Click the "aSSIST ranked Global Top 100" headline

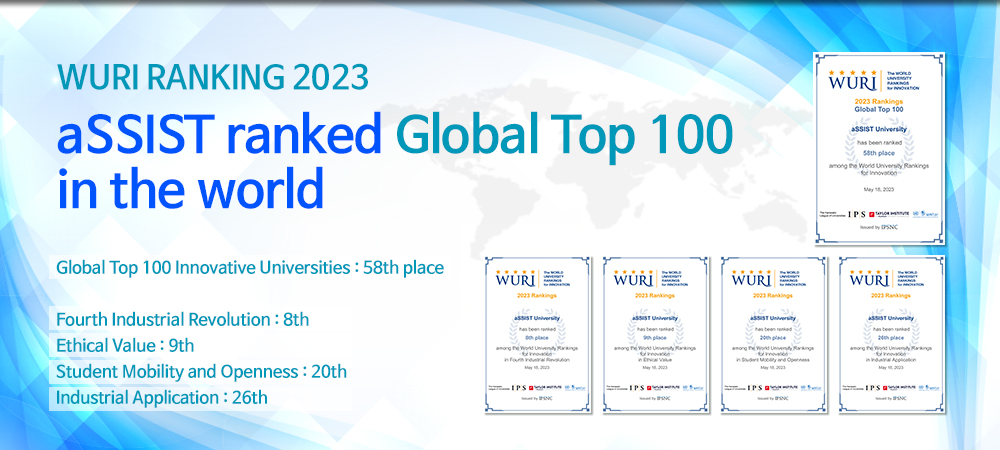click(x=395, y=135)
